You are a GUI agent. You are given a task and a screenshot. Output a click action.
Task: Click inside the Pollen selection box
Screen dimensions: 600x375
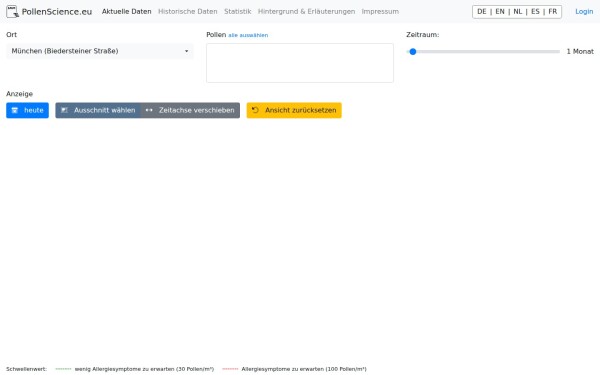pyautogui.click(x=300, y=63)
